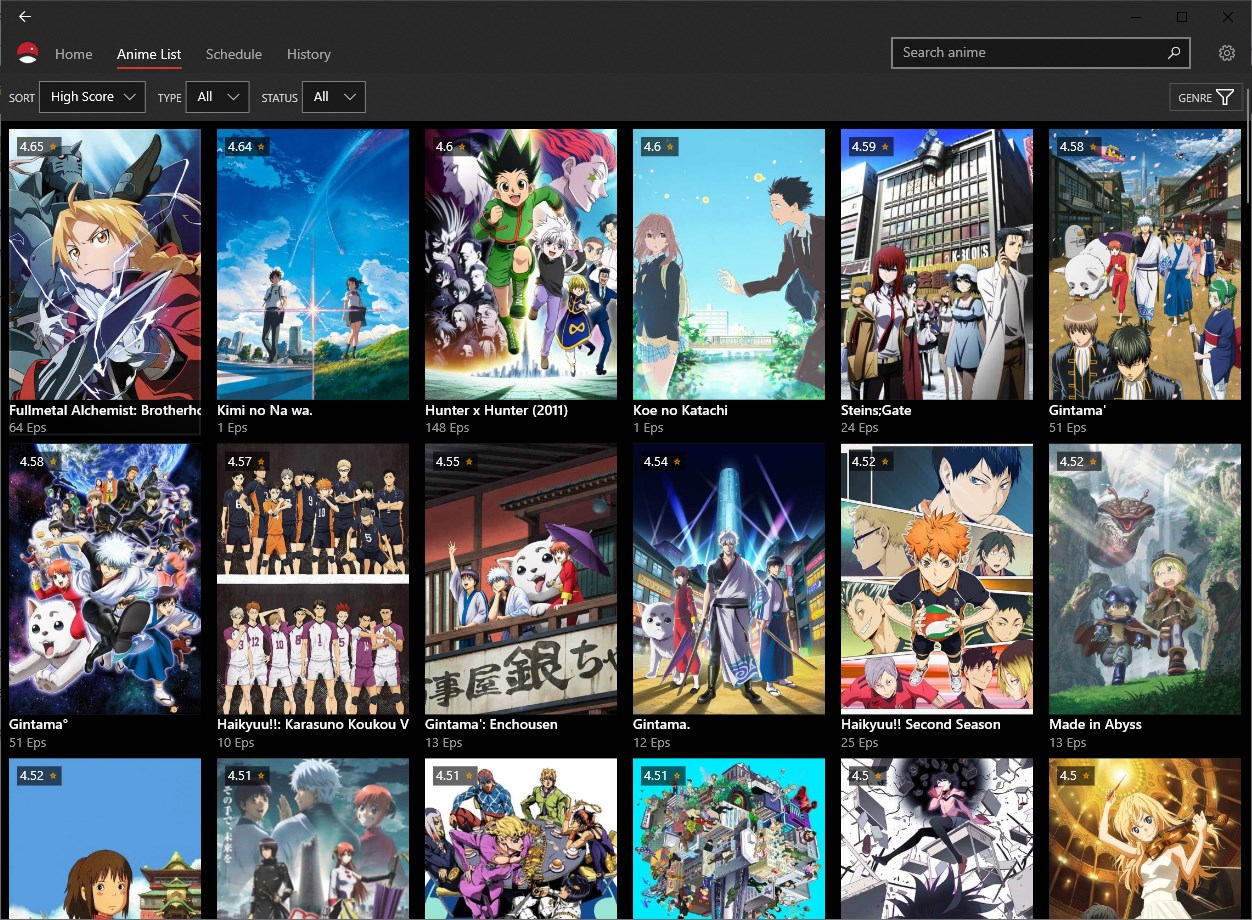Click the 4.55 score badge

pos(455,461)
